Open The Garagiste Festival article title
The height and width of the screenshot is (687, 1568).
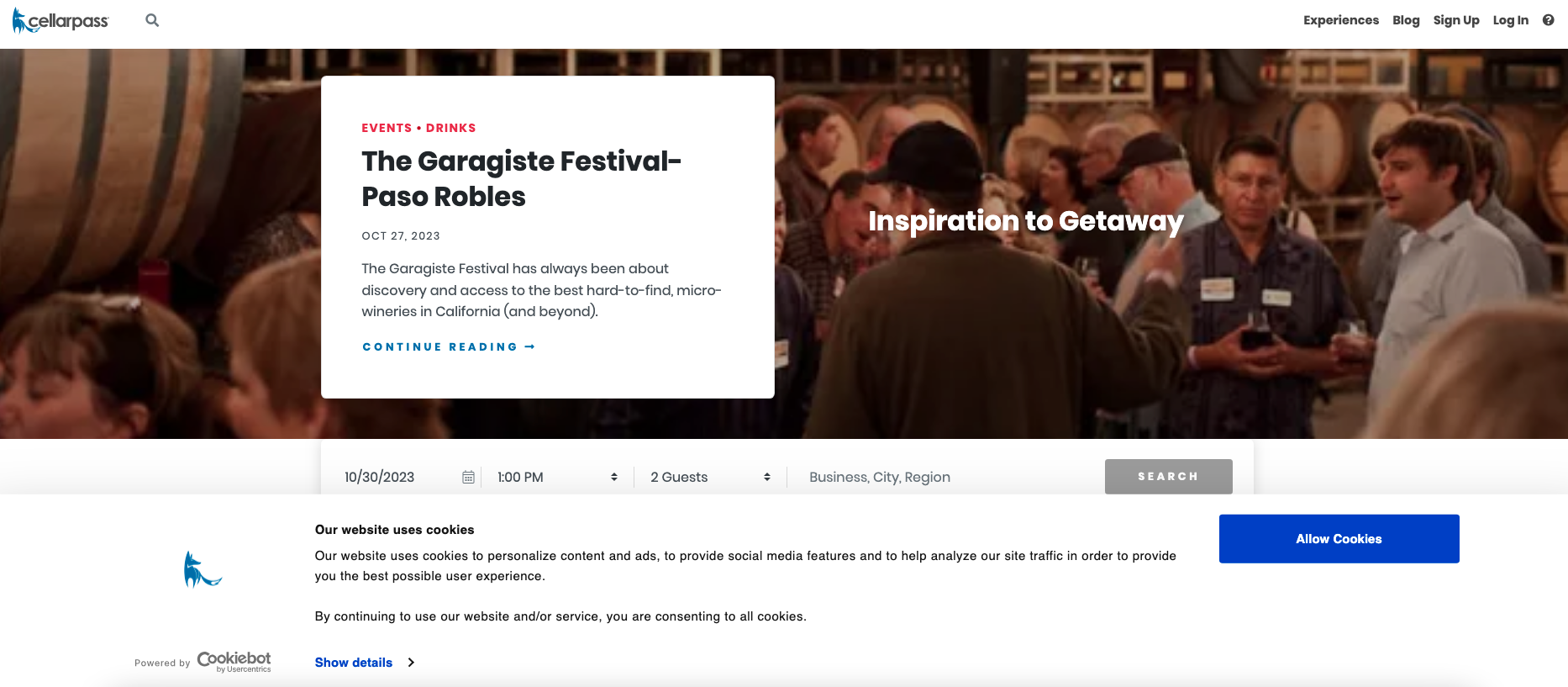click(521, 178)
